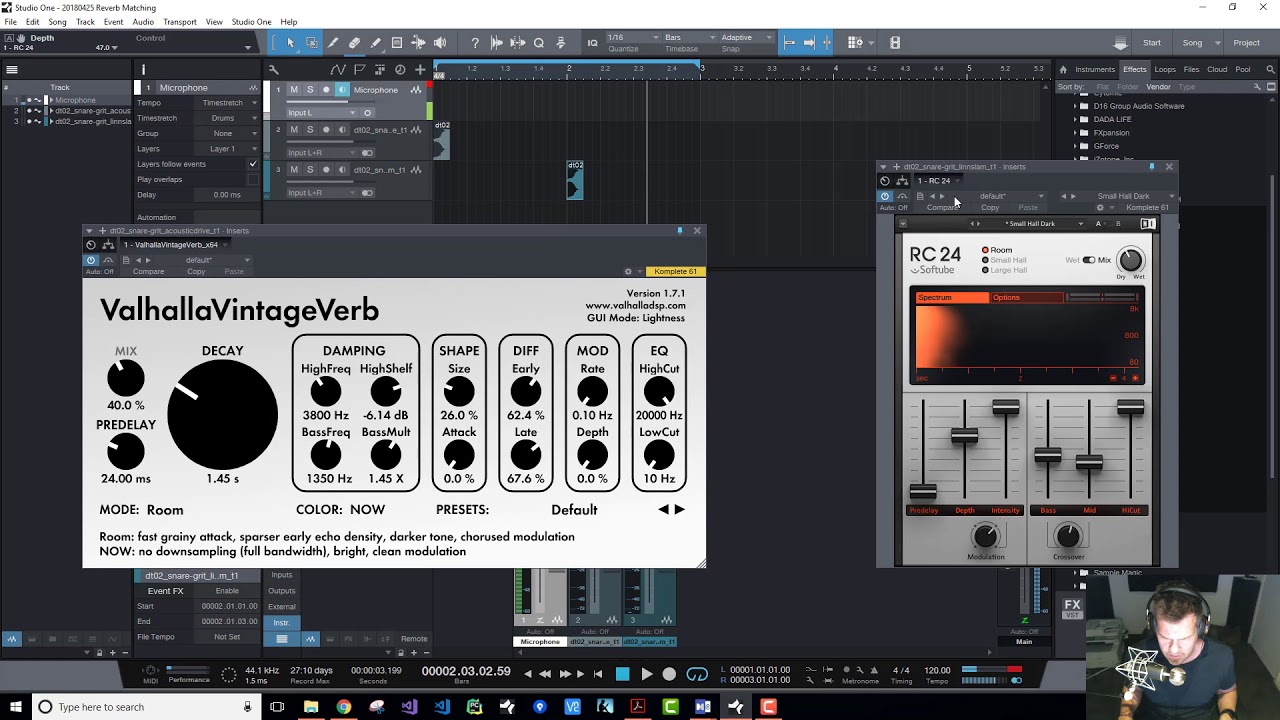Mute the dt02_sna..e_t1 track

click(294, 130)
